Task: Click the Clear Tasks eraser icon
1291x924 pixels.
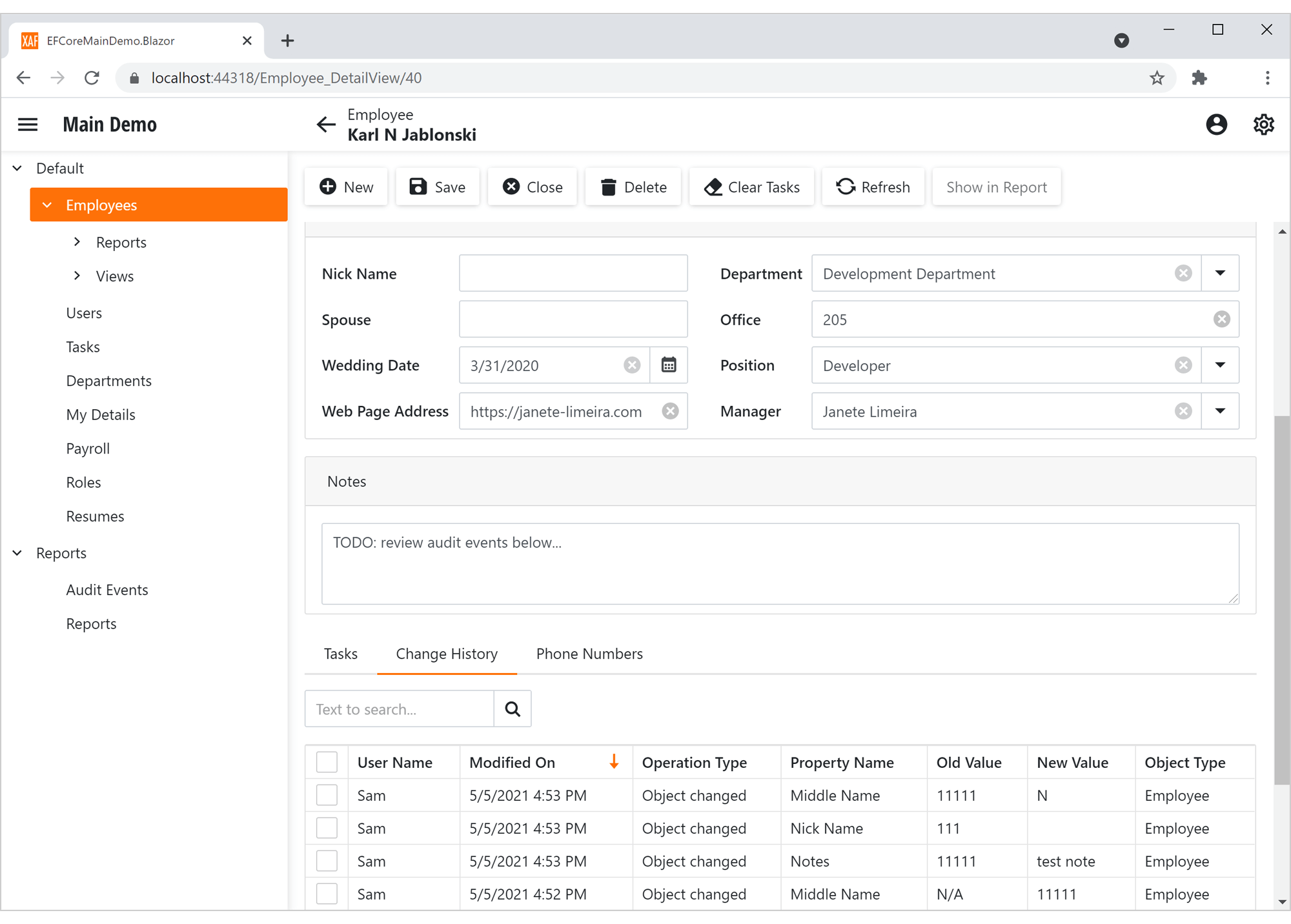Action: pos(713,186)
